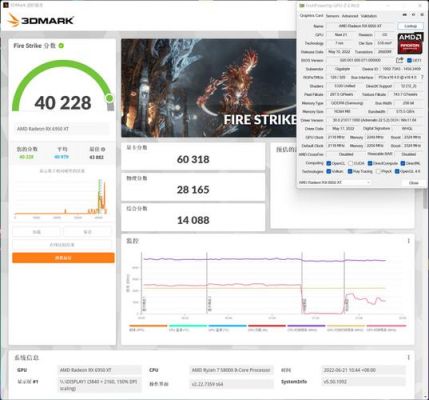Image resolution: width=429 pixels, height=400 pixels.
Task: Toggle the OpenGL 4.6 checkbox in GPU-Z
Action: tap(397, 171)
